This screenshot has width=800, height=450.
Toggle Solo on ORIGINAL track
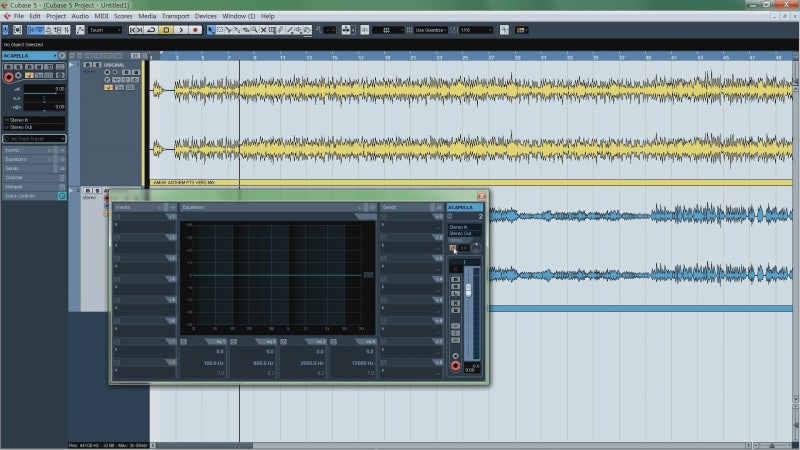tap(96, 65)
